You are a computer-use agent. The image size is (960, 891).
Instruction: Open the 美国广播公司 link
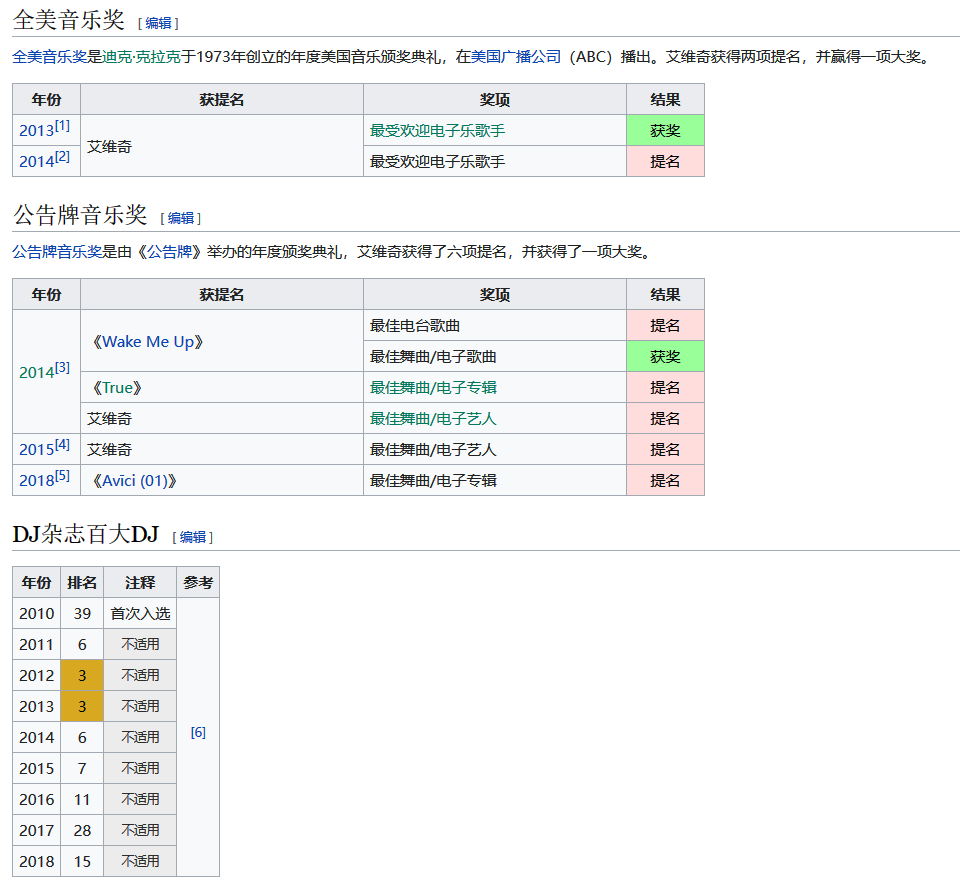coord(516,57)
